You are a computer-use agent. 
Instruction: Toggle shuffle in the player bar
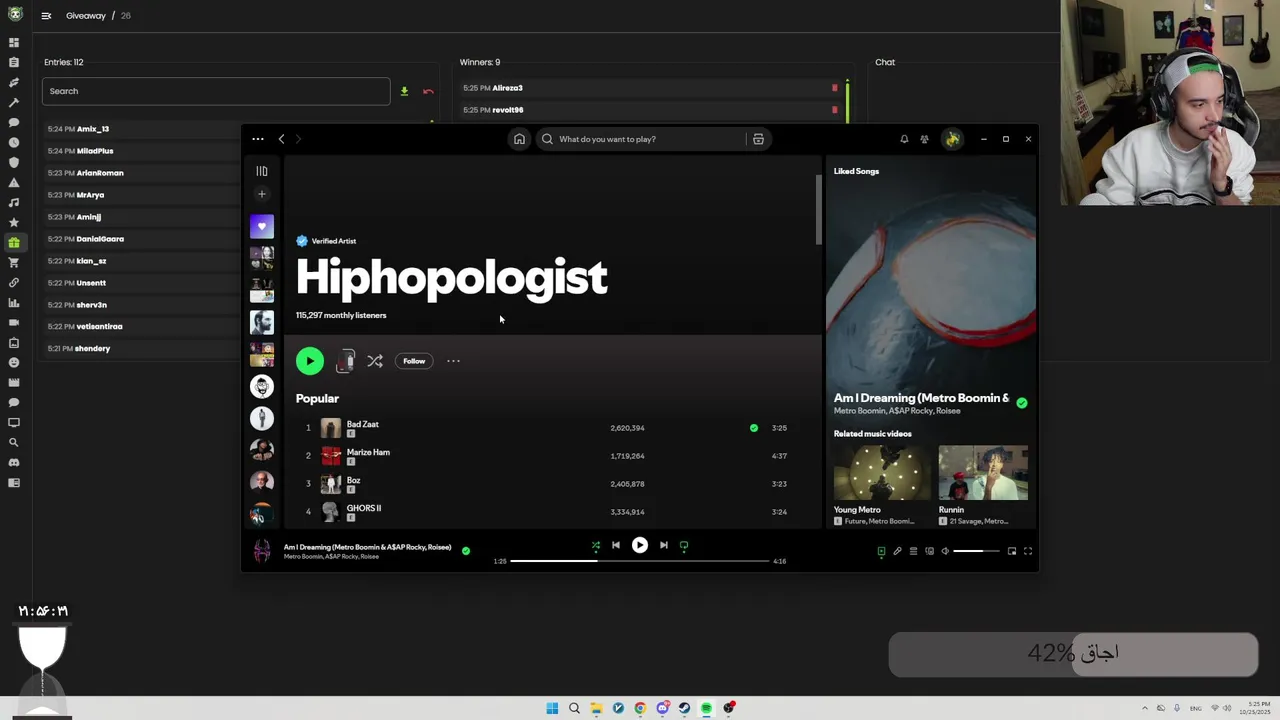point(596,545)
